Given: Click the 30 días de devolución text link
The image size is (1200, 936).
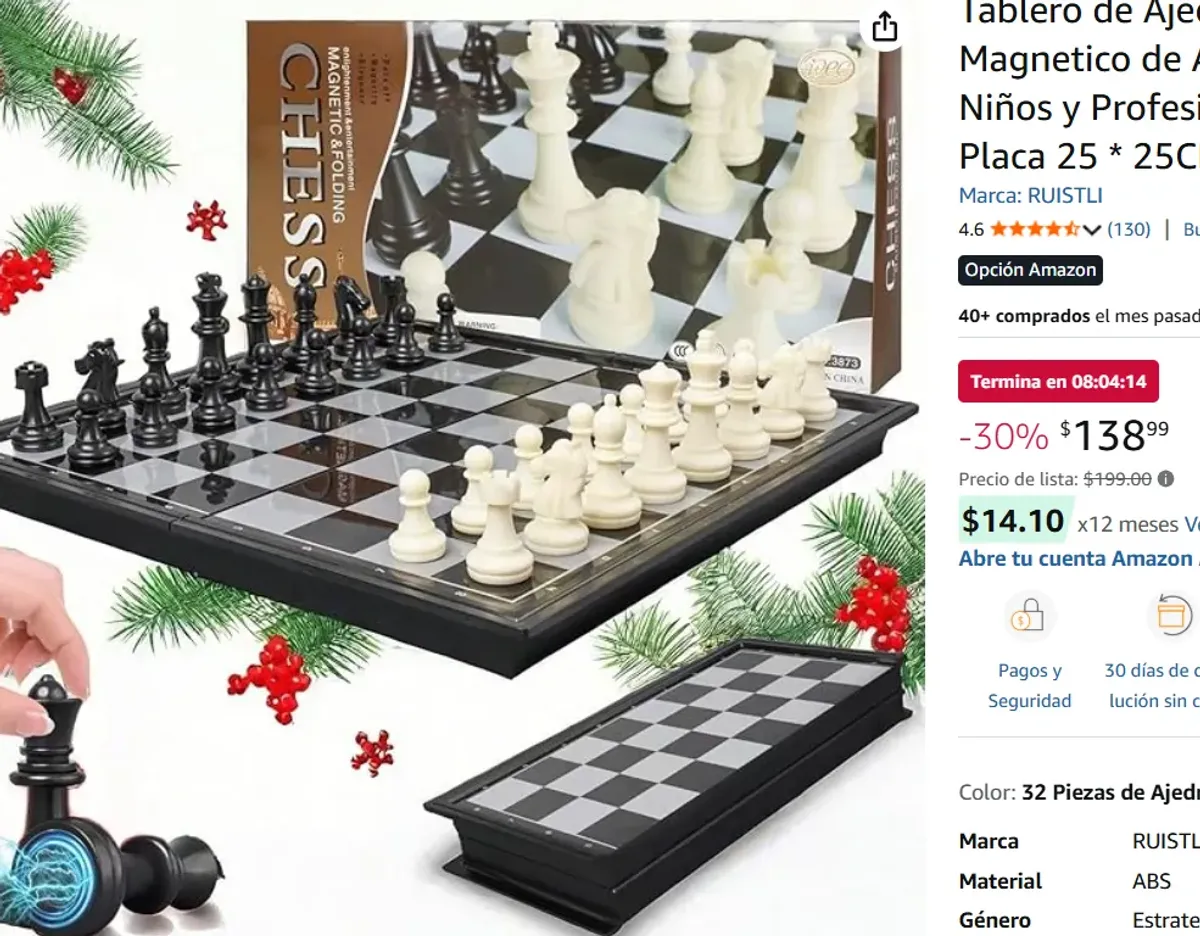Looking at the screenshot, I should pyautogui.click(x=1152, y=686).
